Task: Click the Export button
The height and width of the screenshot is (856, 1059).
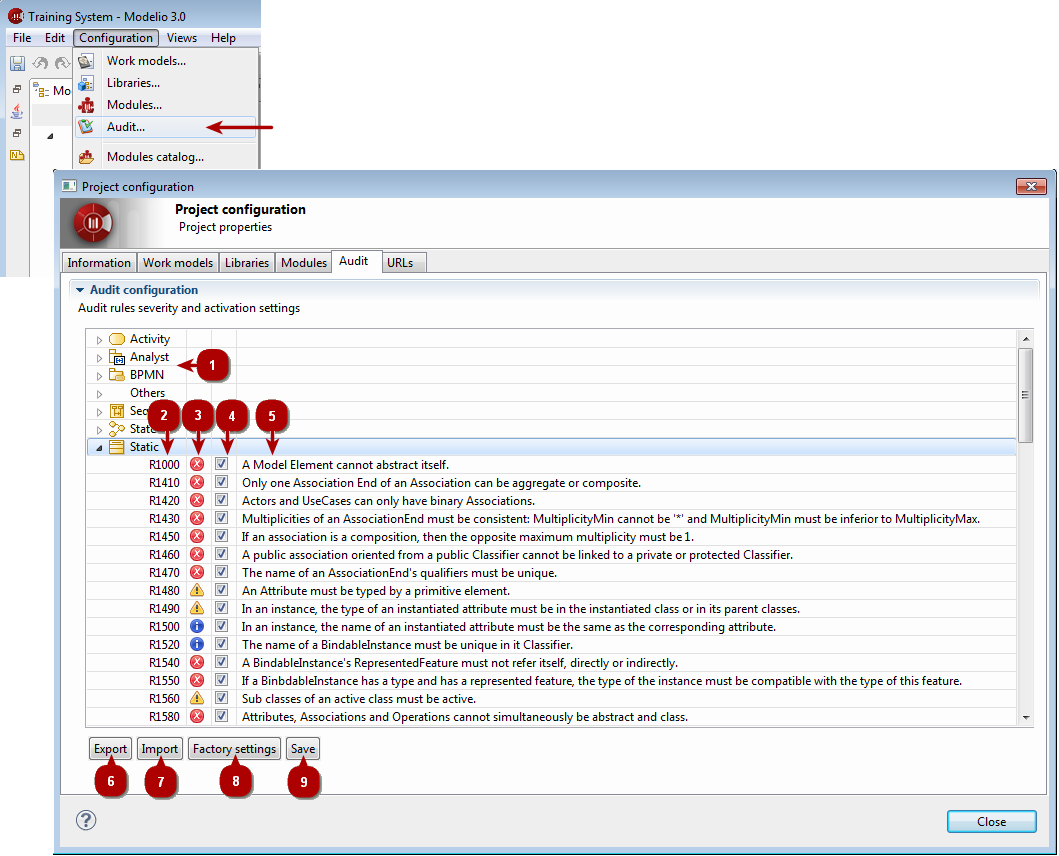Action: coord(110,749)
